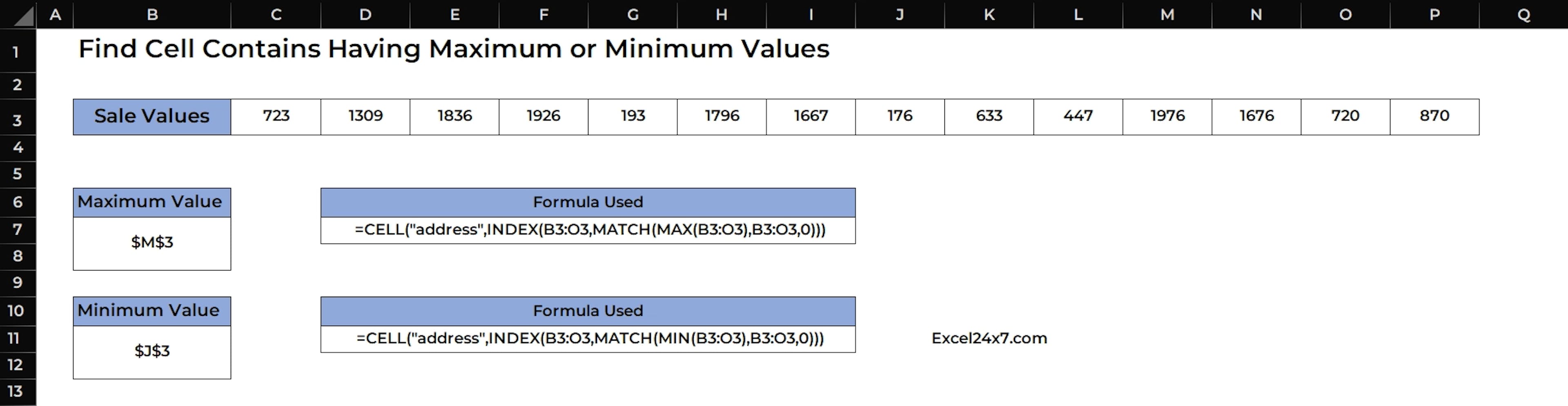1568x406 pixels.
Task: Select column O header
Action: (1345, 15)
